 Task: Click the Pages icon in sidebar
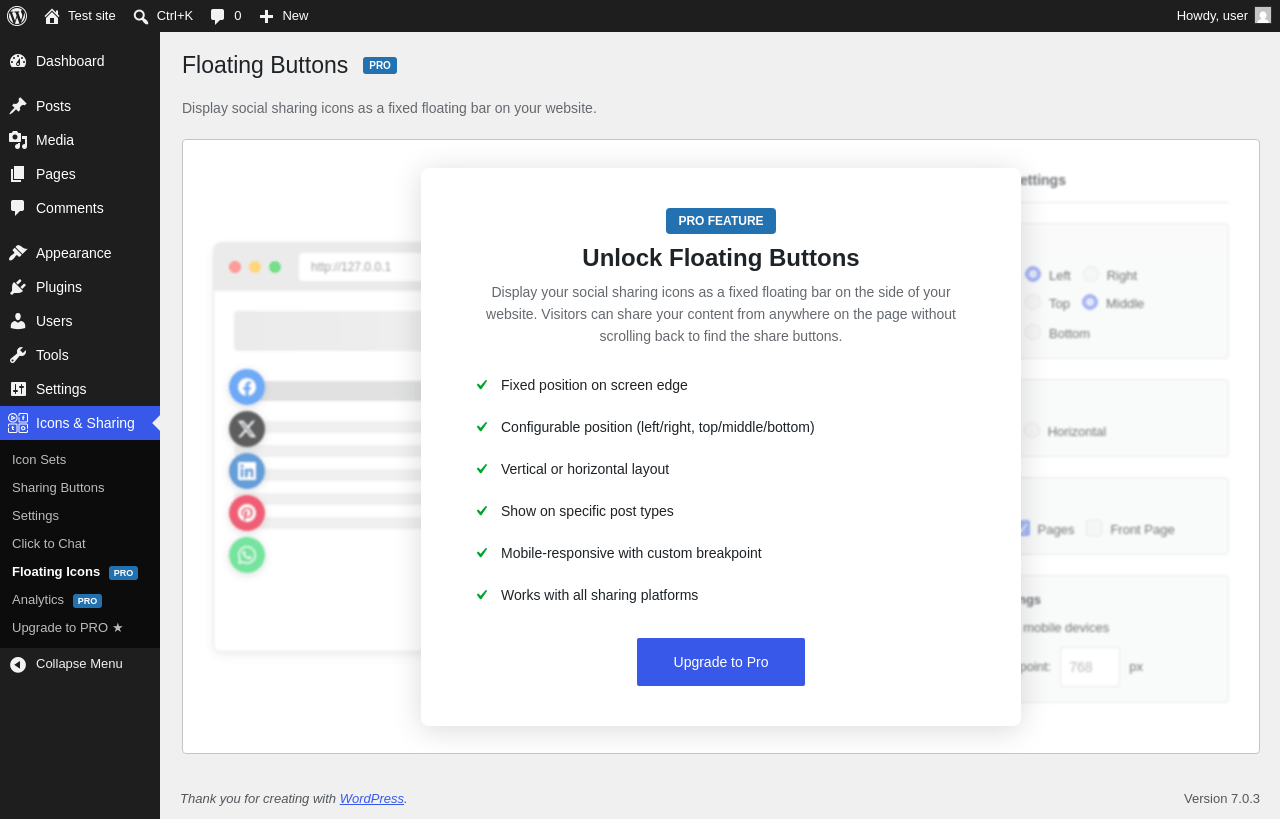tap(18, 174)
